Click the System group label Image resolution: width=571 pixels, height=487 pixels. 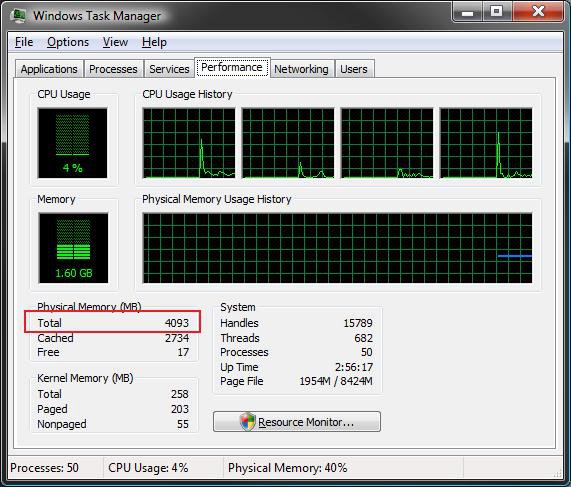point(238,307)
